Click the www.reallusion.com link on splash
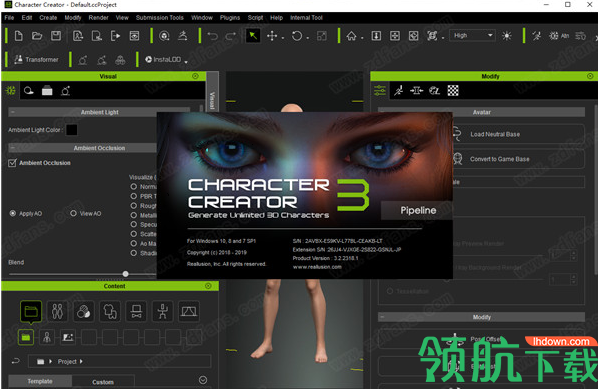 click(317, 267)
